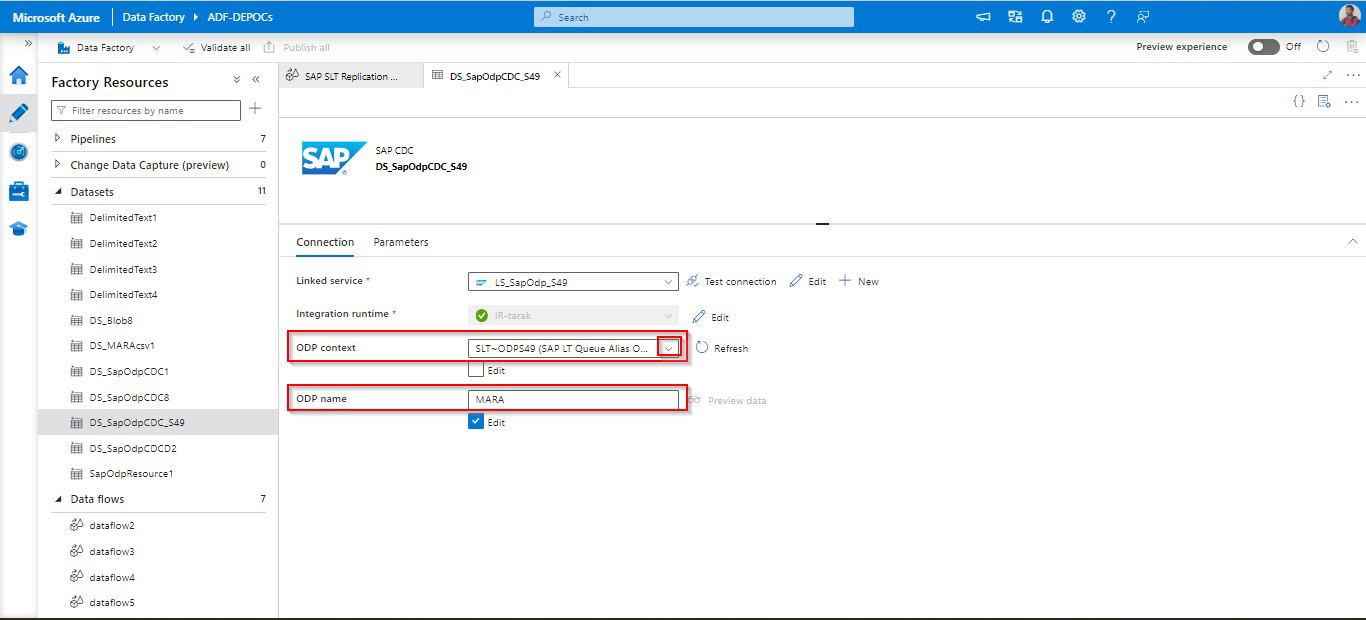This screenshot has height=620, width=1366.
Task: Click the Monitor gauge icon in sidebar
Action: point(18,152)
